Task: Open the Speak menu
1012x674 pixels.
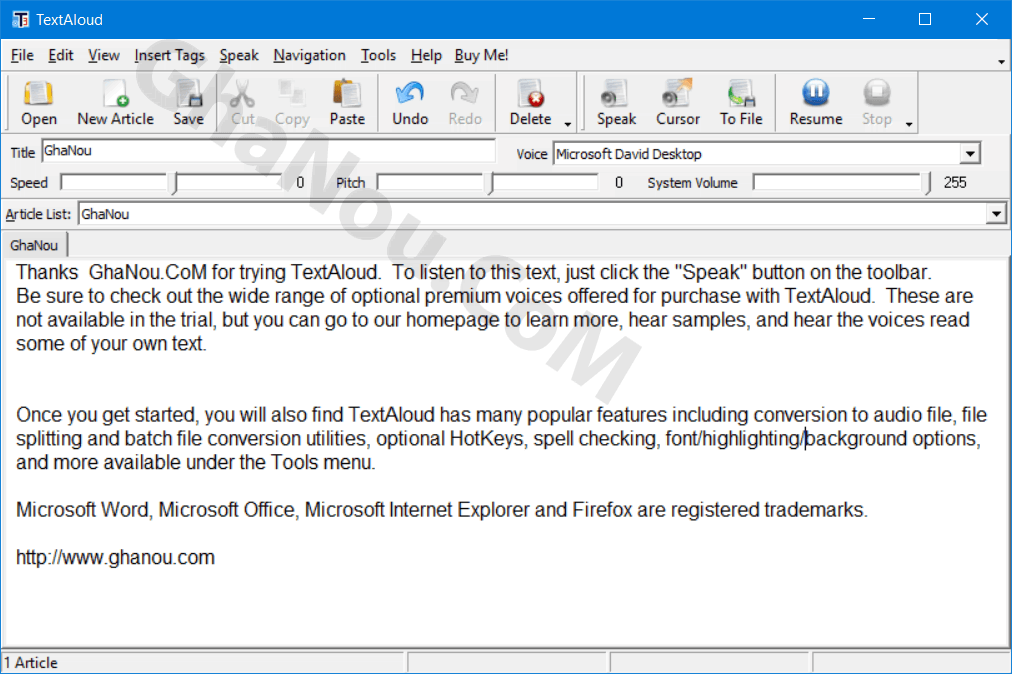Action: tap(239, 56)
